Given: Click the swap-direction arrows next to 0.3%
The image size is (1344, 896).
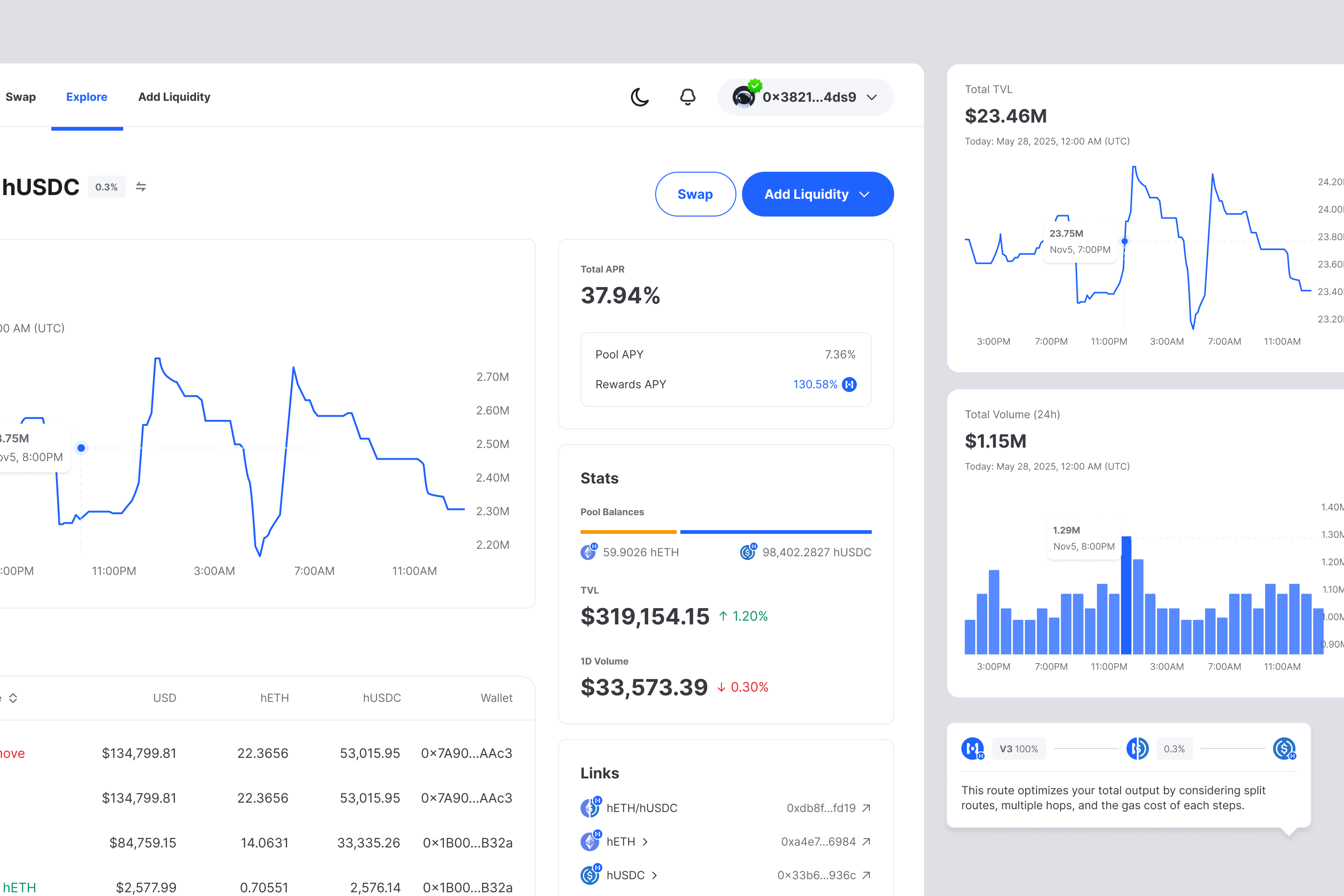Looking at the screenshot, I should click(141, 187).
